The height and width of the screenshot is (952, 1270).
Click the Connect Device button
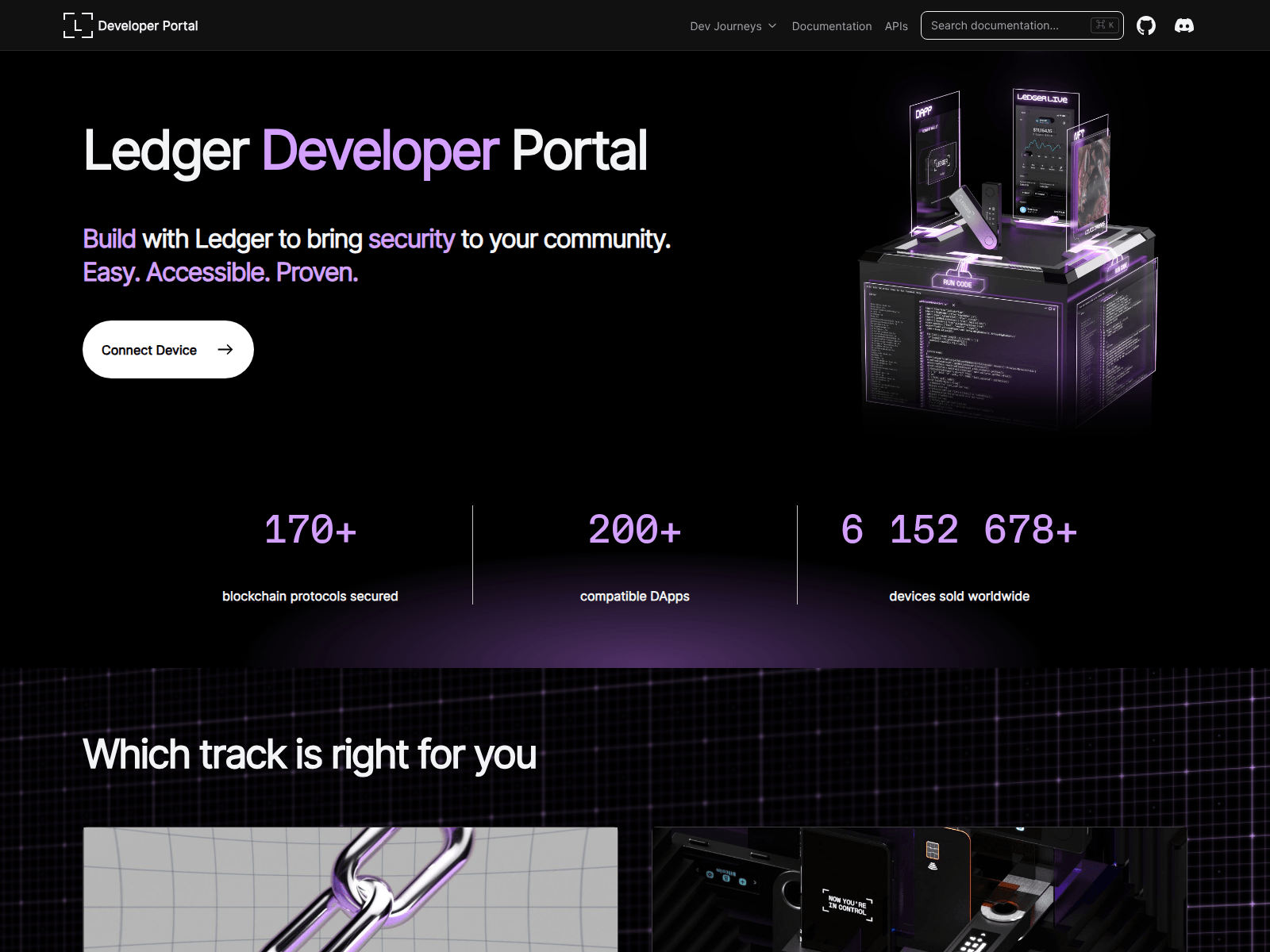coord(168,349)
